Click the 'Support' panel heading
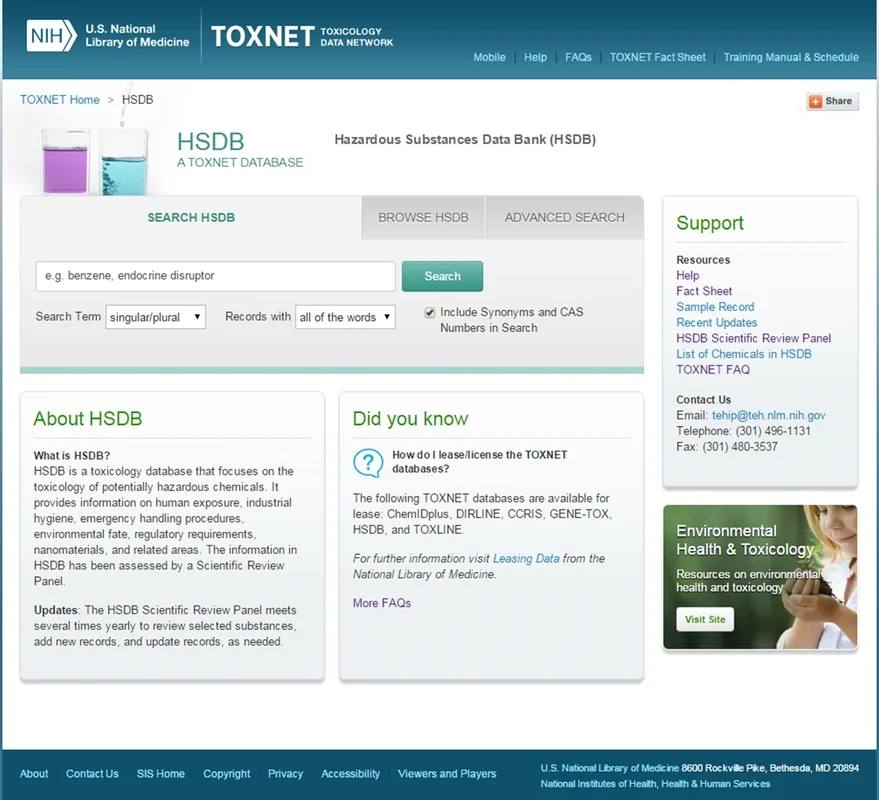 pos(710,223)
